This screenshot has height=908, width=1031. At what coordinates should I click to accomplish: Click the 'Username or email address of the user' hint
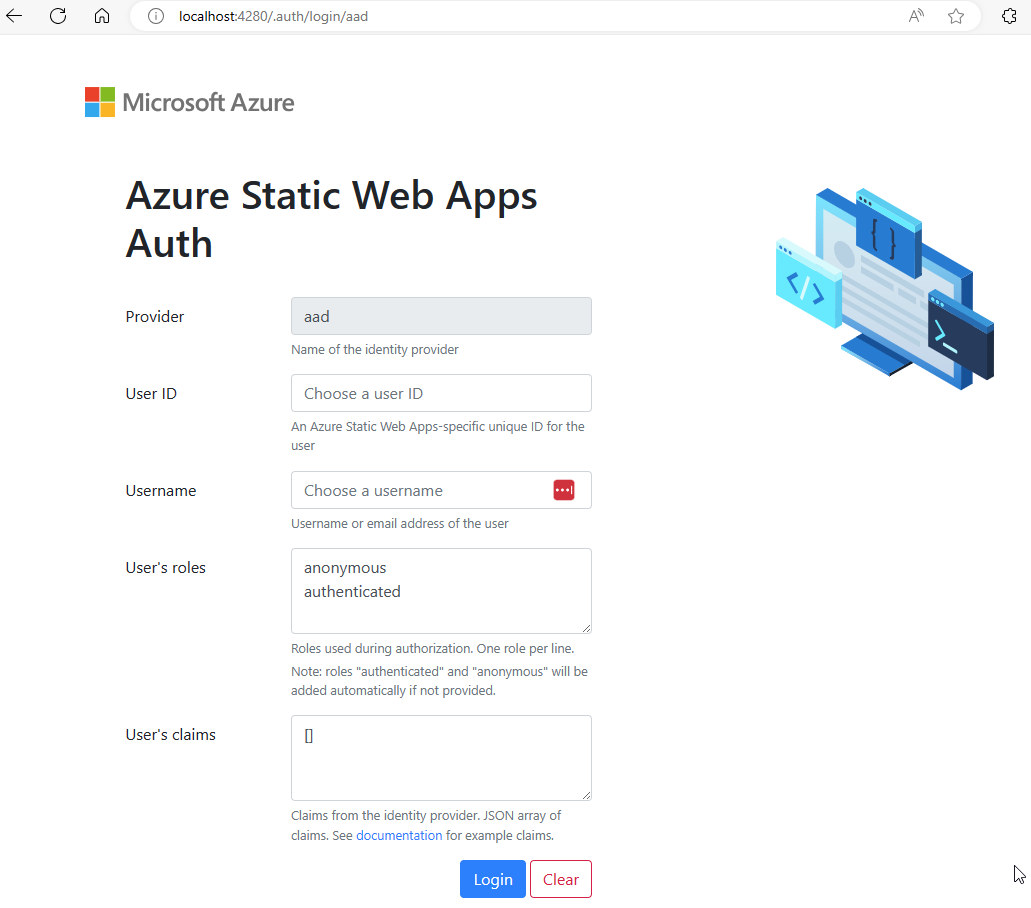(x=400, y=523)
